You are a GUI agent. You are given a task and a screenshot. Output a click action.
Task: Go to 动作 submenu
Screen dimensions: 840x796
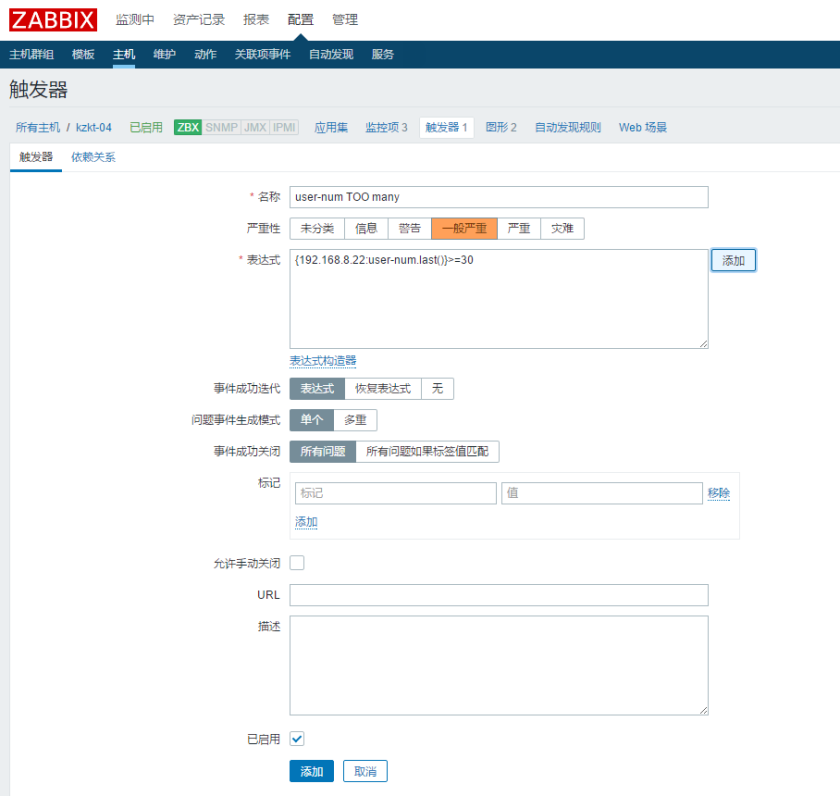[x=205, y=54]
